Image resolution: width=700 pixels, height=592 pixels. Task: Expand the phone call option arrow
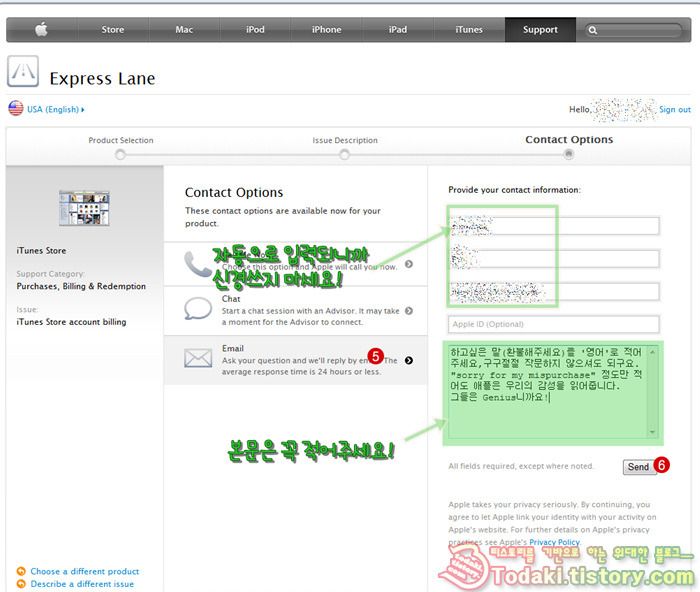(408, 264)
